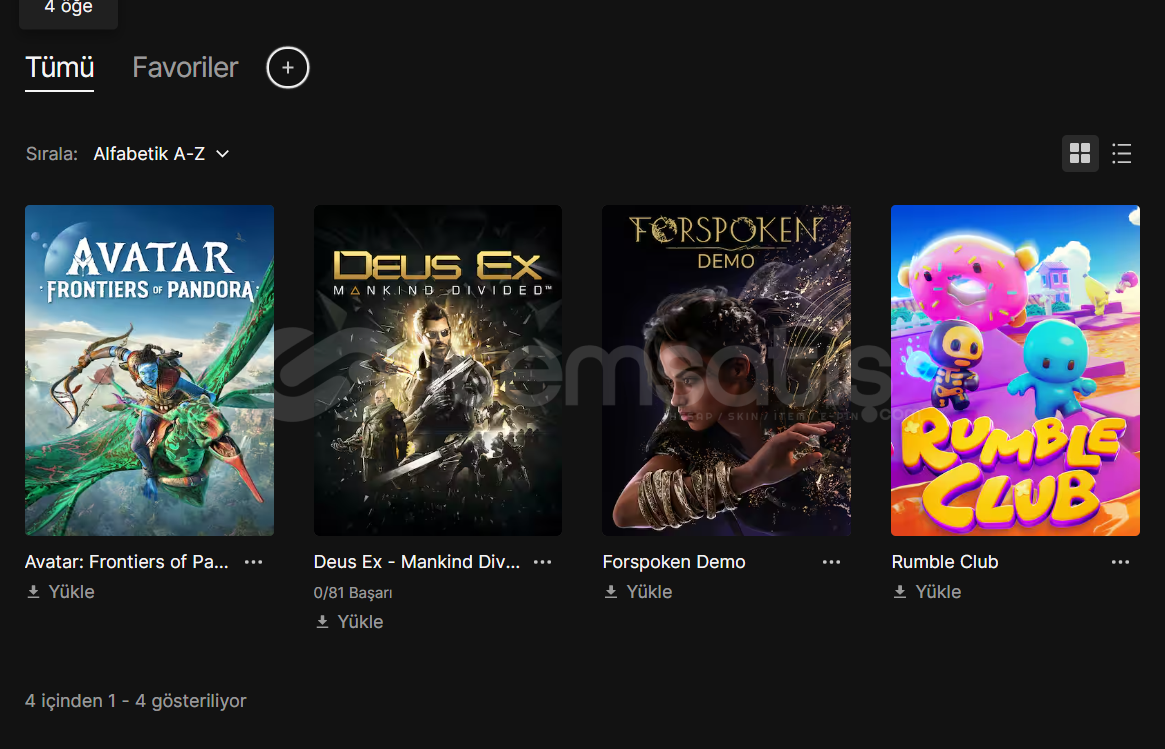1165x749 pixels.
Task: Open the Alfabetik A-Z sort dropdown
Action: [161, 154]
